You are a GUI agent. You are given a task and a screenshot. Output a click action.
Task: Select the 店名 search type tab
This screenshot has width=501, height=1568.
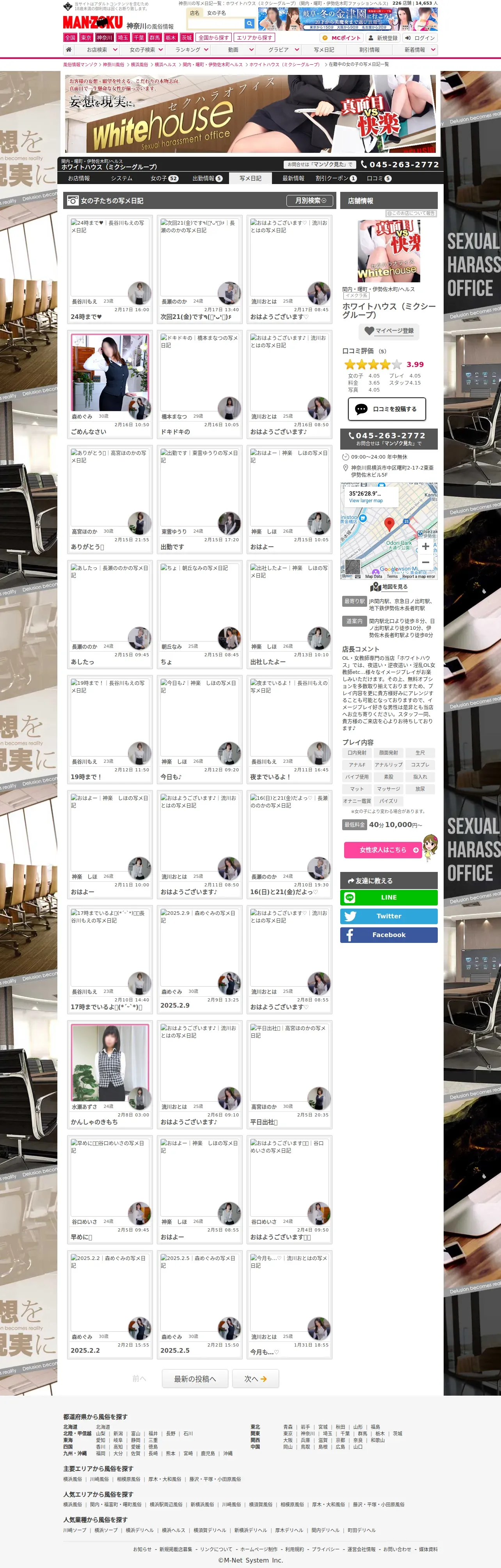click(195, 13)
